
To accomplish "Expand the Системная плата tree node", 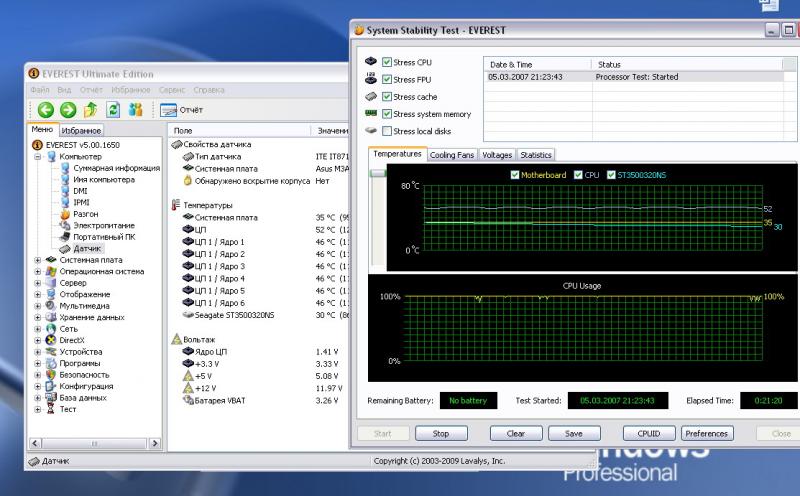I will [x=37, y=260].
